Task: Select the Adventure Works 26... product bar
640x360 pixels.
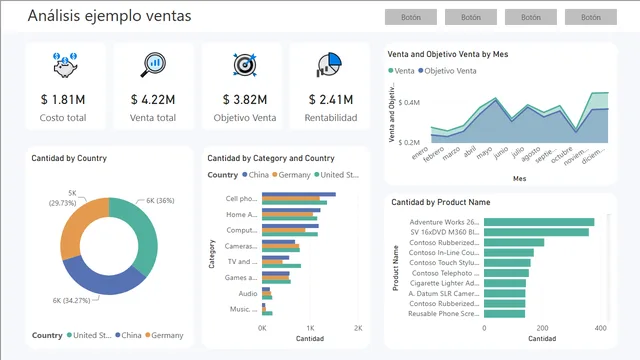Action: pyautogui.click(x=539, y=222)
